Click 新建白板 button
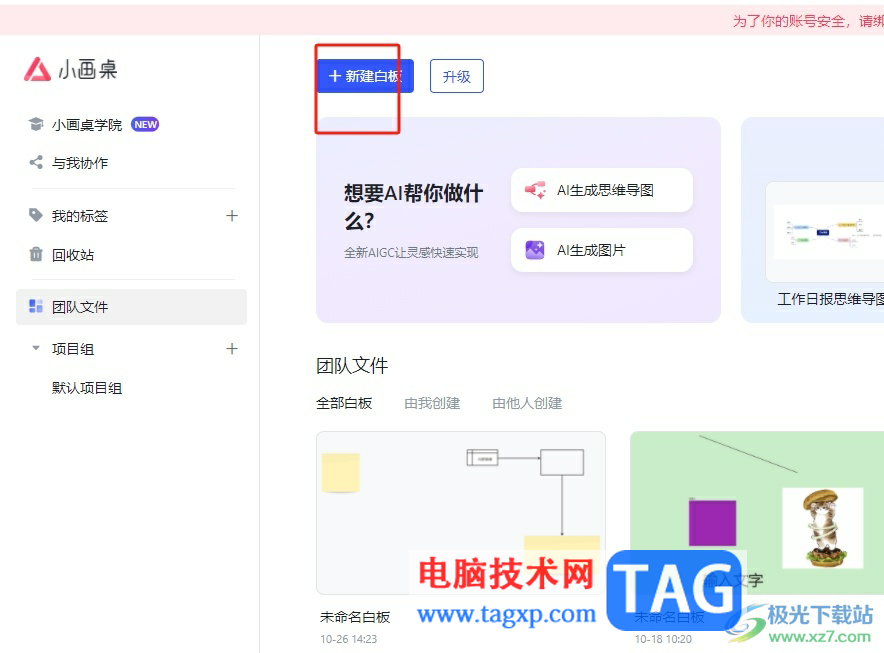 (365, 76)
